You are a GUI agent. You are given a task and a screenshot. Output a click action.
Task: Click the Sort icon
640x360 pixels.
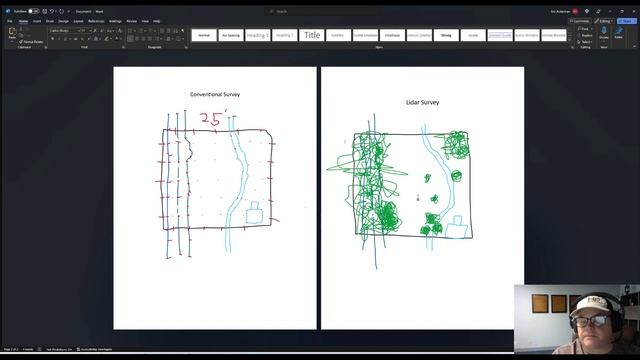[176, 31]
